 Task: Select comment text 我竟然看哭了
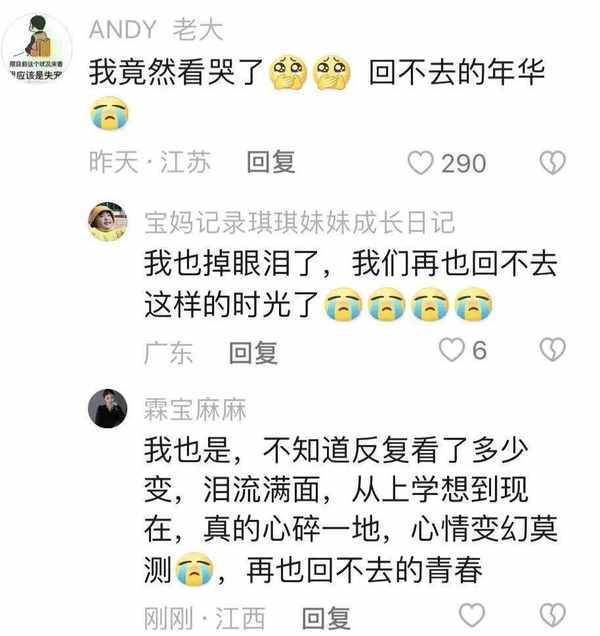[x=177, y=72]
